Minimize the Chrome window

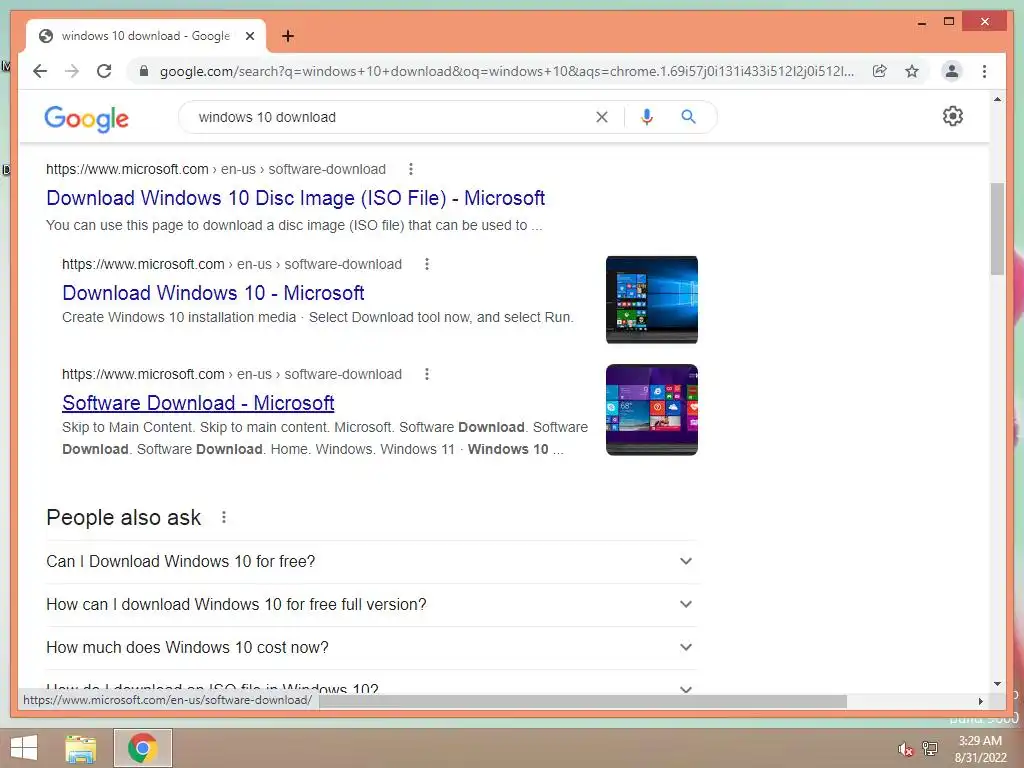coord(921,22)
